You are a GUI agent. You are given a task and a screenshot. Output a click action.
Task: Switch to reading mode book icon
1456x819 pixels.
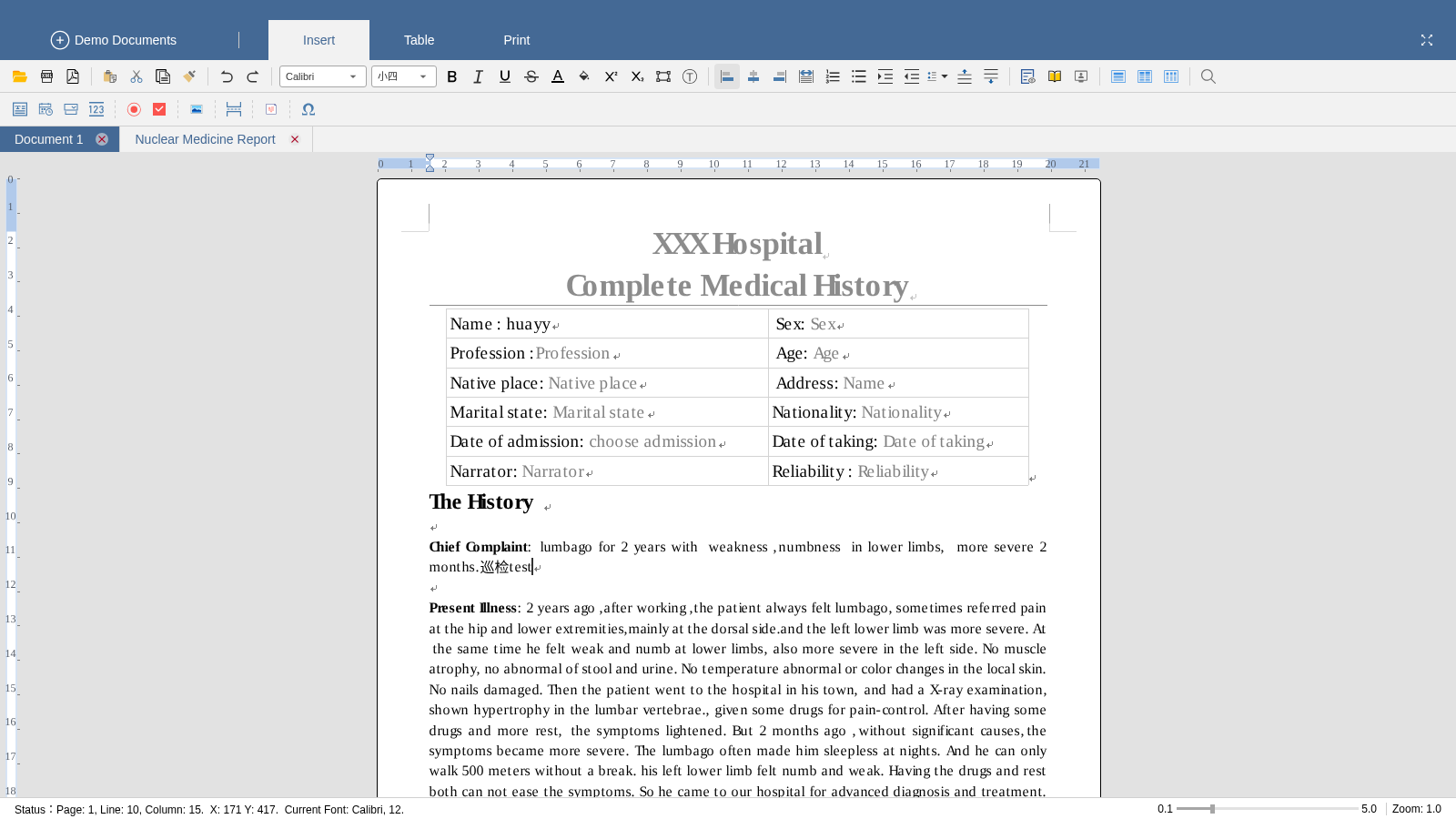[x=1055, y=76]
